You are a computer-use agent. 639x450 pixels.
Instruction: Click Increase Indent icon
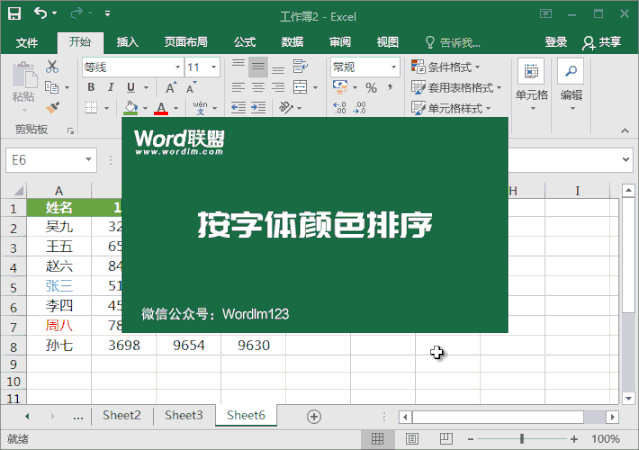[258, 108]
